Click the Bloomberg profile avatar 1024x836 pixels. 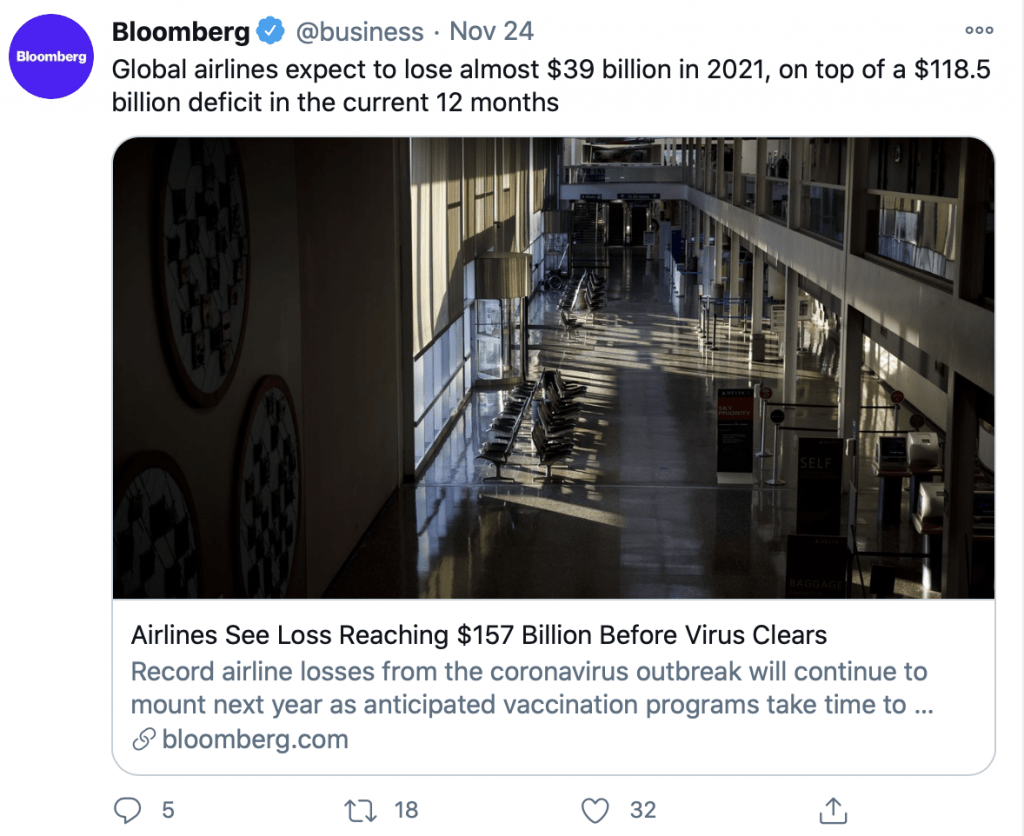(x=51, y=57)
